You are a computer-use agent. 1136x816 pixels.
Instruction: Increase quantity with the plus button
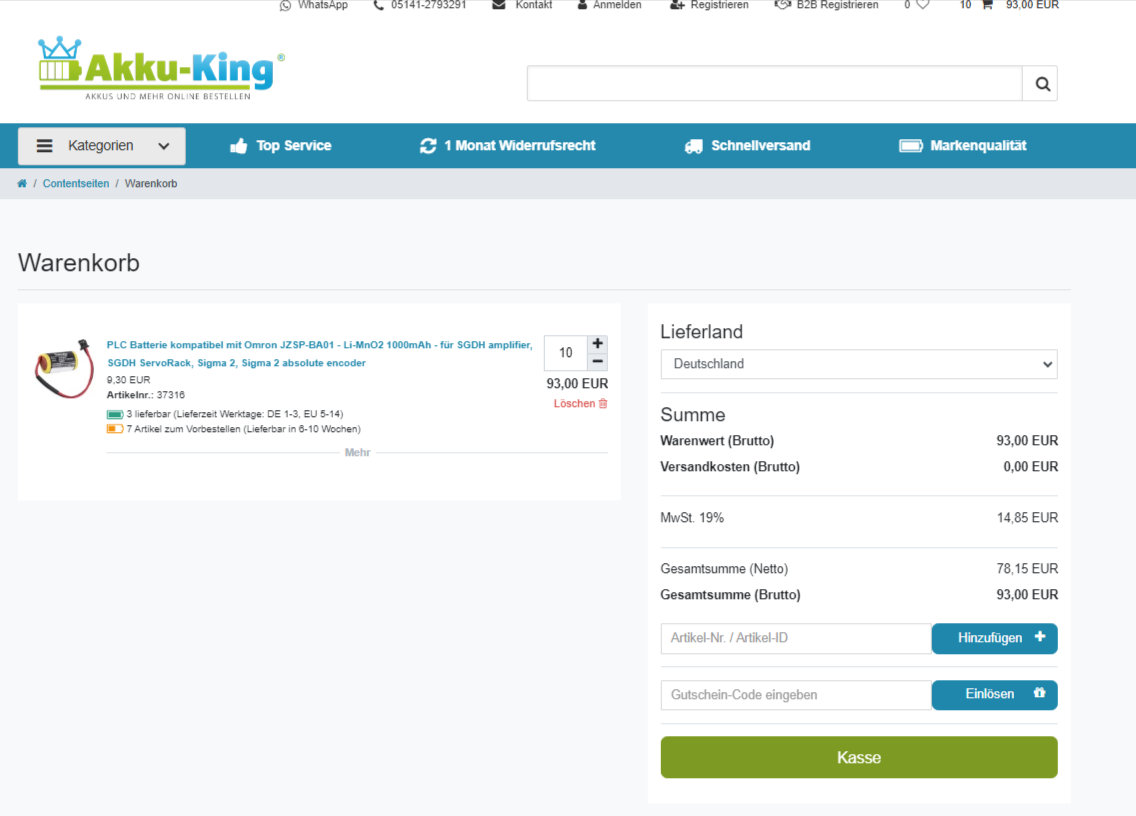click(x=598, y=343)
